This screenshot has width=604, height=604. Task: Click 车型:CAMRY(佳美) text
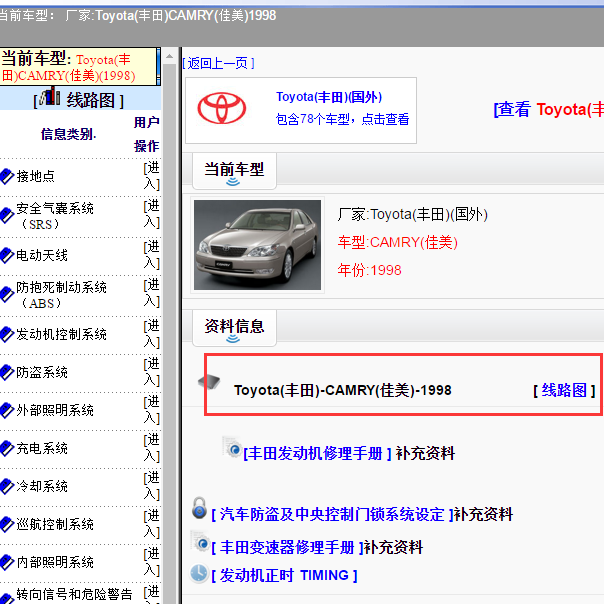coord(398,242)
